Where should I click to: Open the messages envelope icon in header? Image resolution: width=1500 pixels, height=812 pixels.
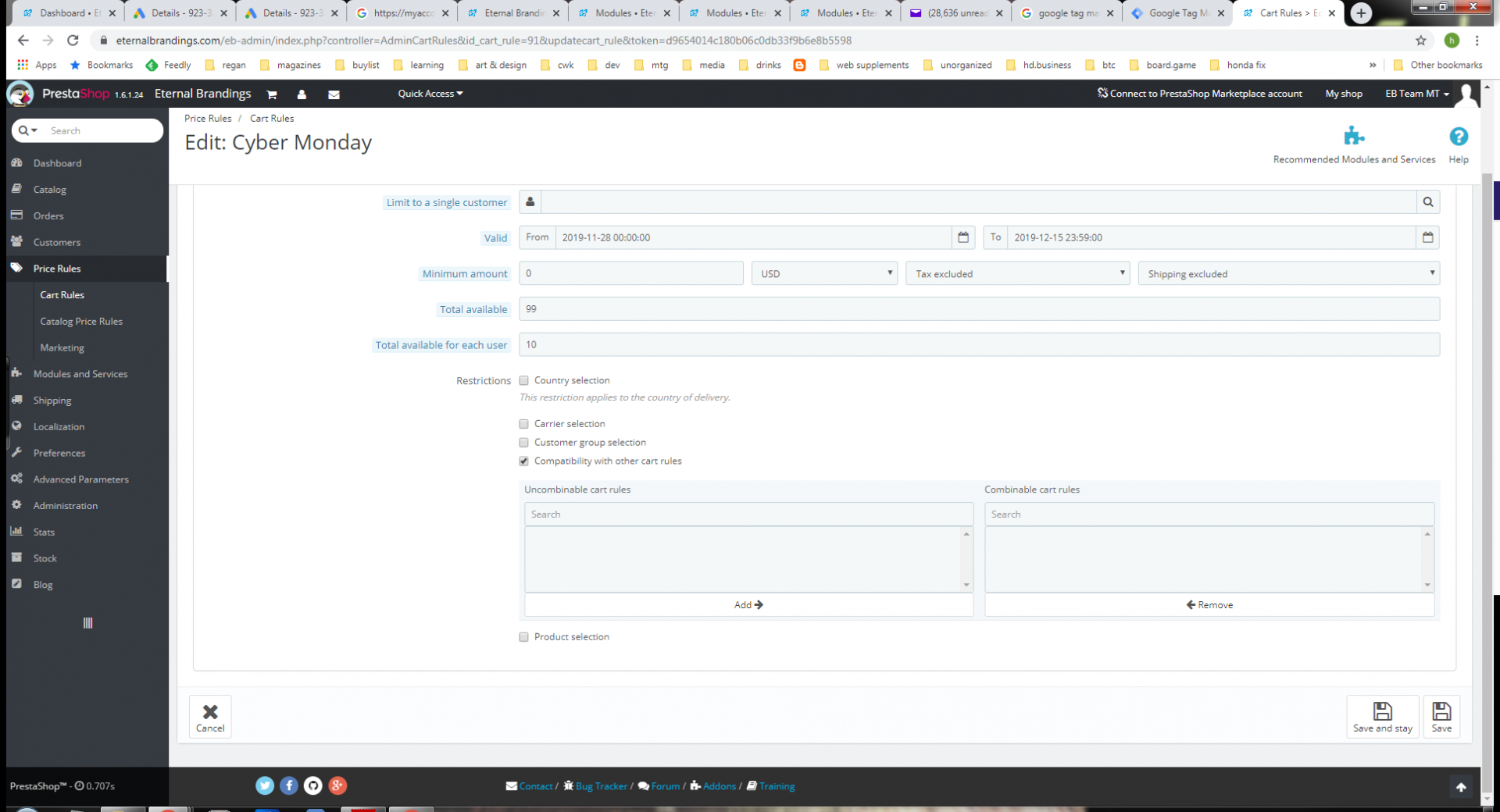pos(334,94)
